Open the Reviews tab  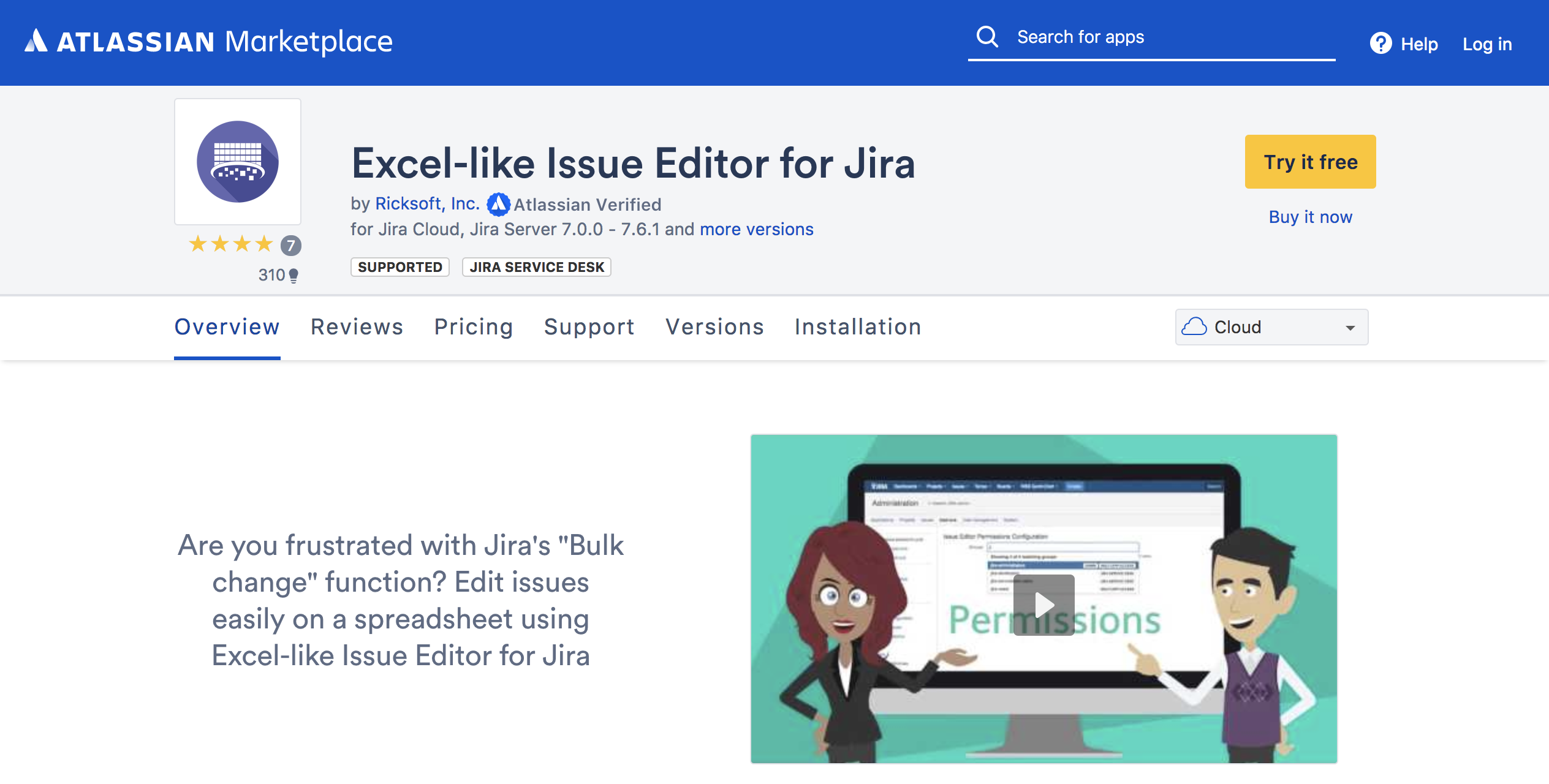click(x=357, y=327)
